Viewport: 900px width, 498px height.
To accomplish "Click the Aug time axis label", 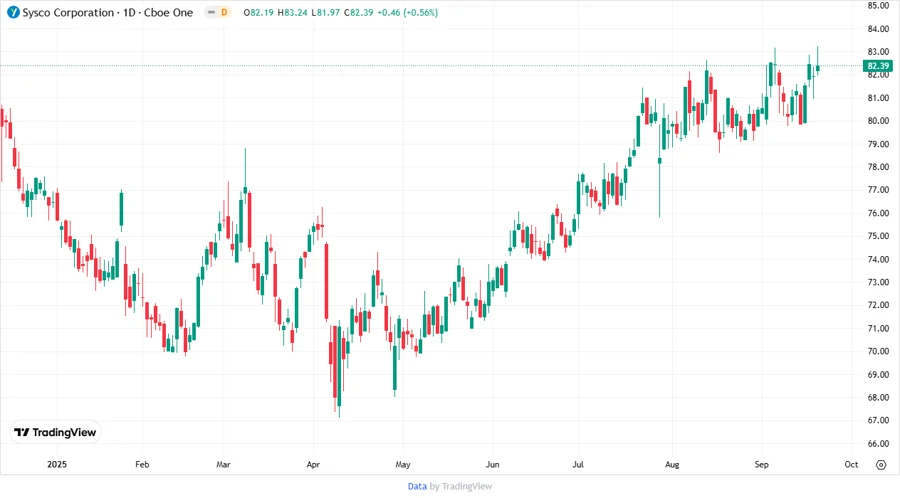I will click(672, 465).
